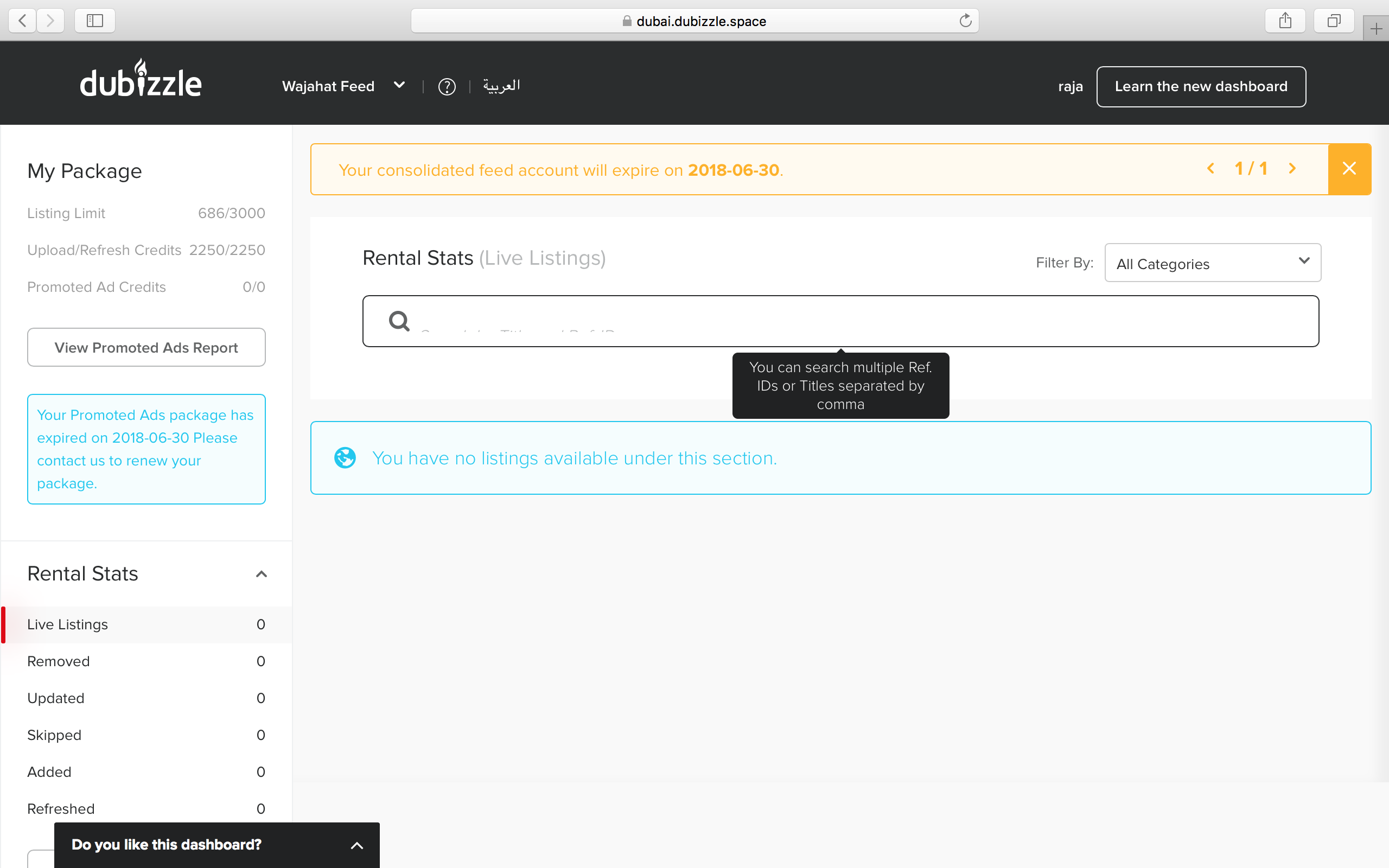Click the Upload/Refresh Credits 2250/2250 value
1389x868 pixels.
(227, 250)
